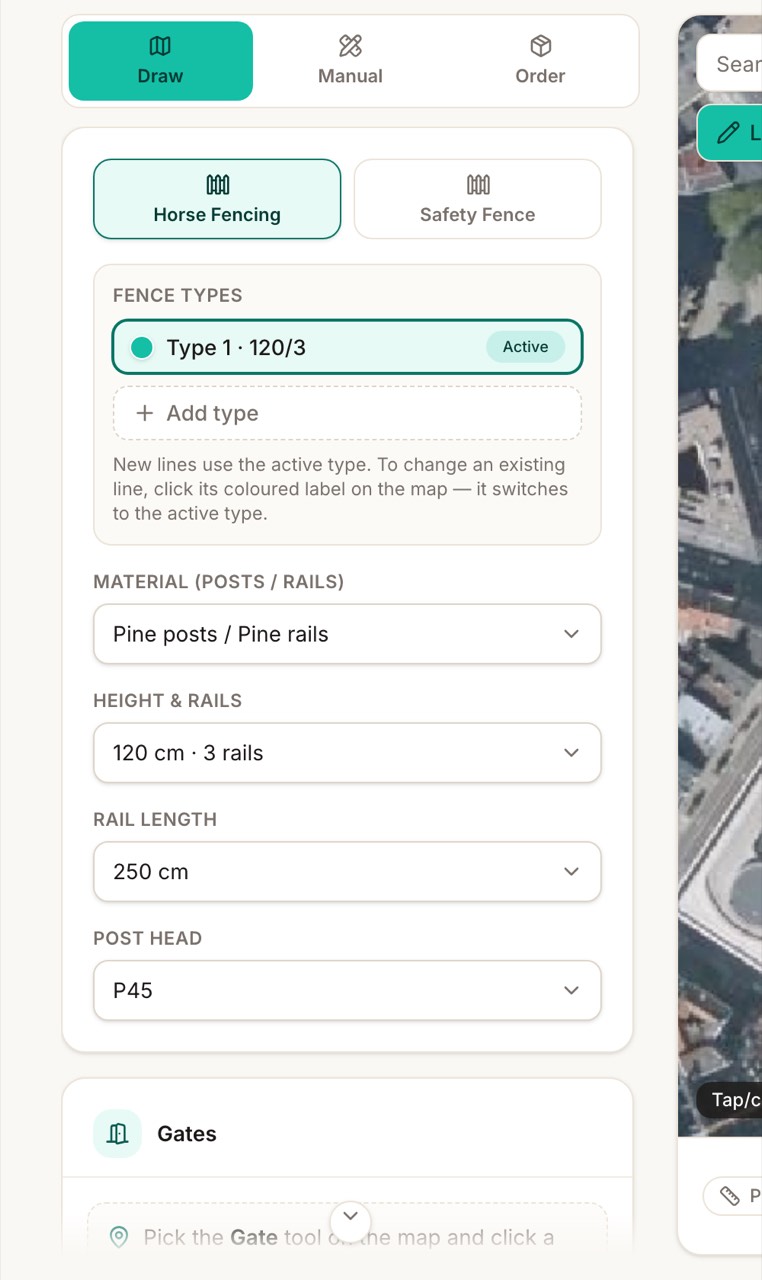Image resolution: width=762 pixels, height=1280 pixels.
Task: Click the ruler-pencil icon above Manual
Action: pyautogui.click(x=350, y=46)
